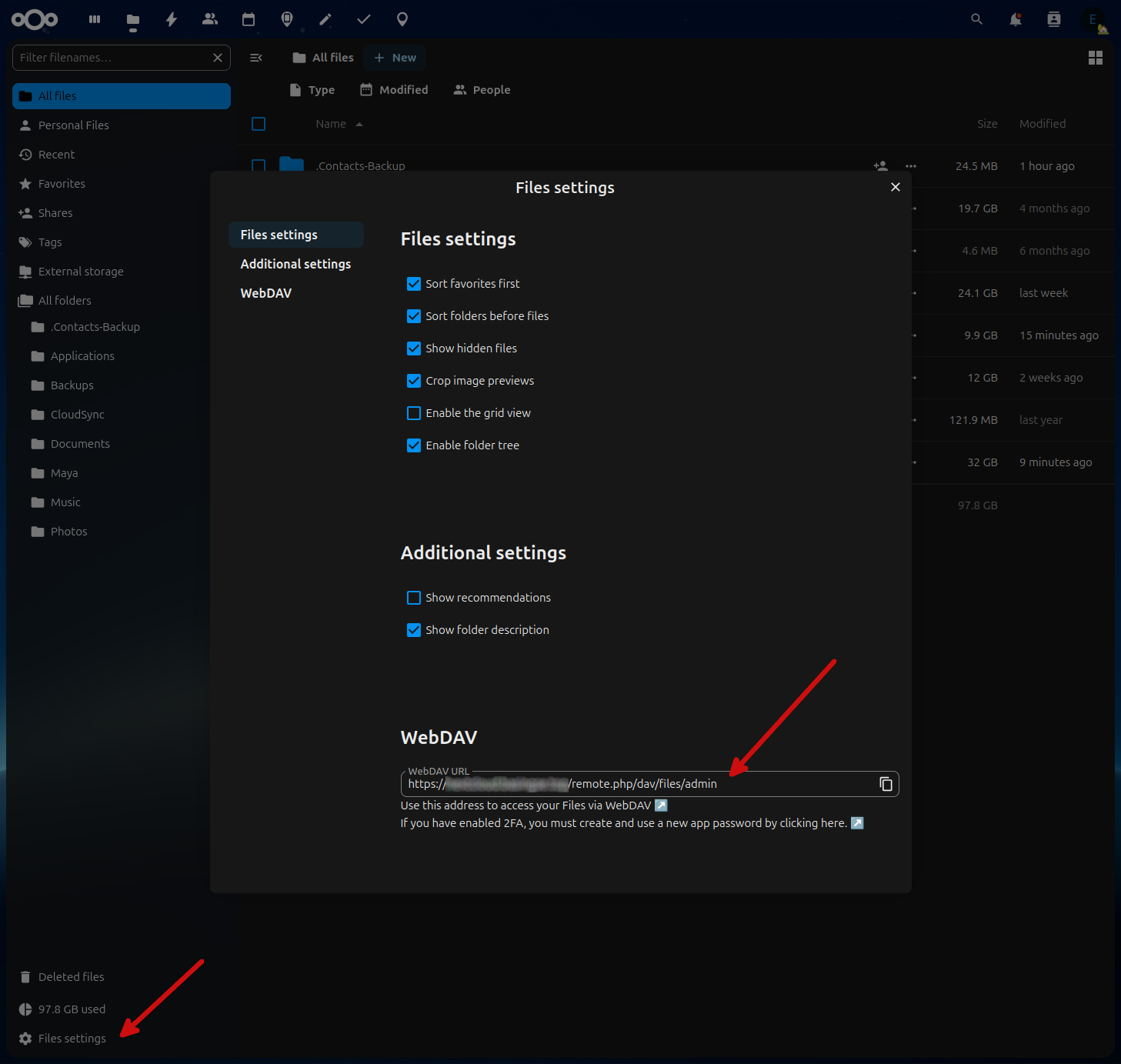Open app password creation link
The width and height of the screenshot is (1121, 1064).
pos(632,823)
